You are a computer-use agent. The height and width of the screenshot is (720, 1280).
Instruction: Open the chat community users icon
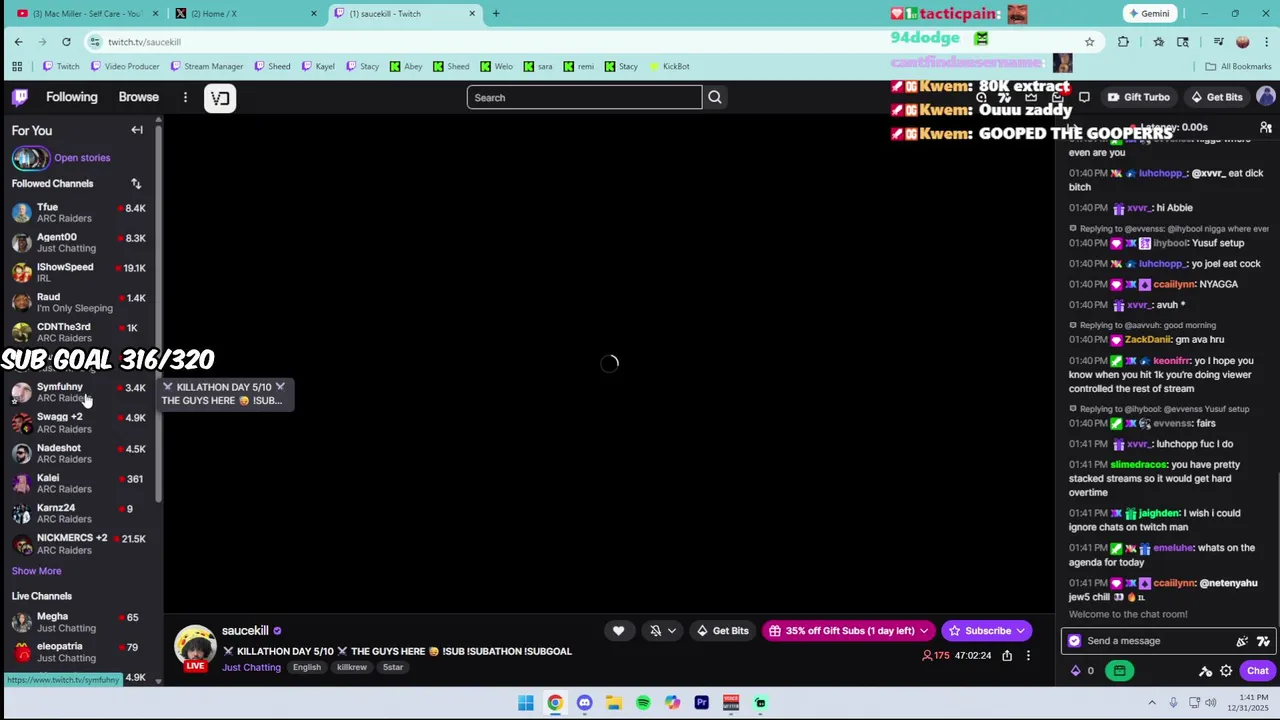click(x=1265, y=127)
